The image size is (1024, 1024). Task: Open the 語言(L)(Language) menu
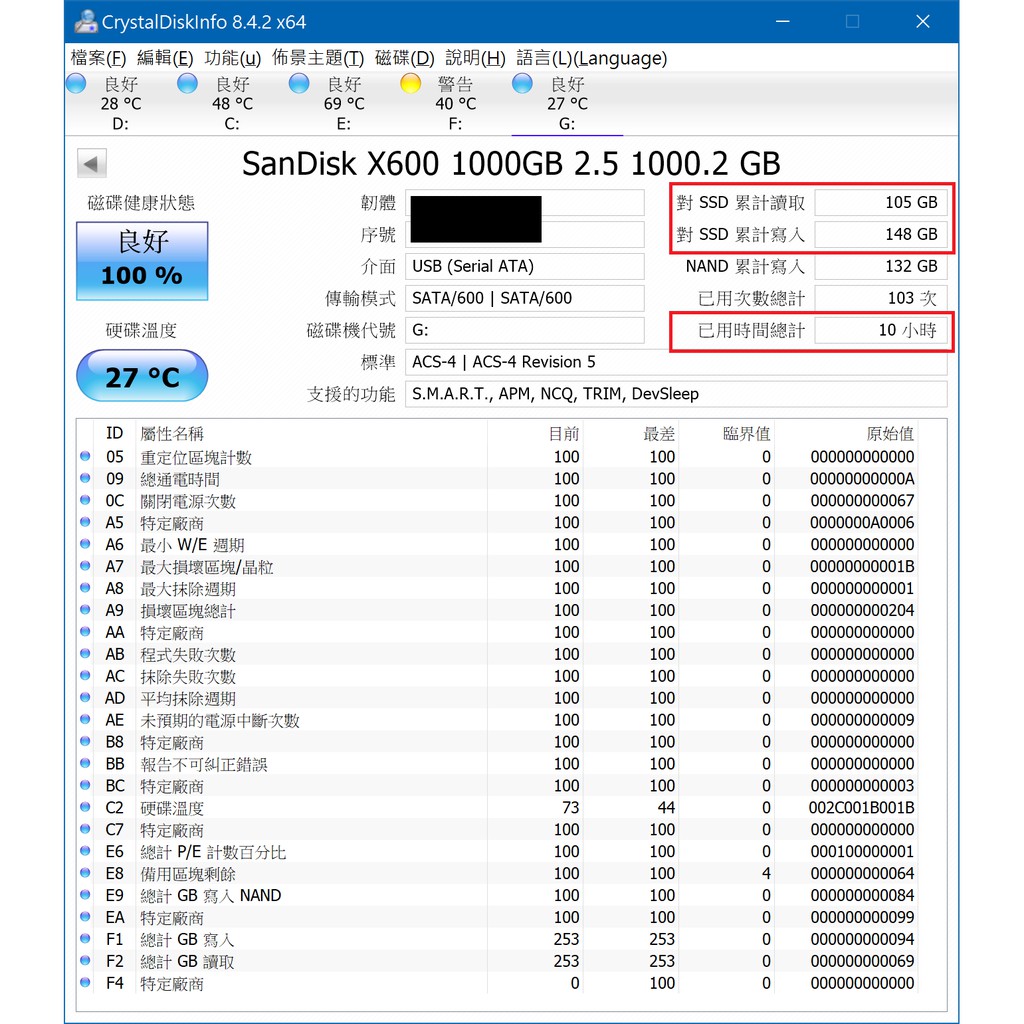coord(591,58)
